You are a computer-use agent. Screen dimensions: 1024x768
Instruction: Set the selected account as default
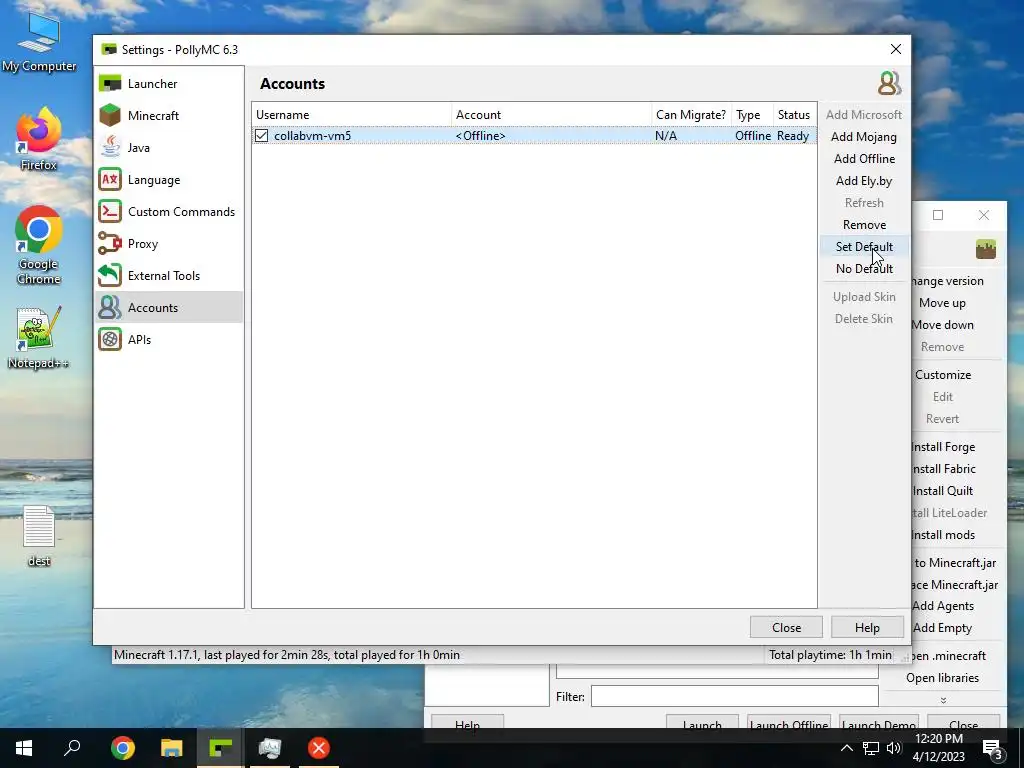(x=863, y=247)
